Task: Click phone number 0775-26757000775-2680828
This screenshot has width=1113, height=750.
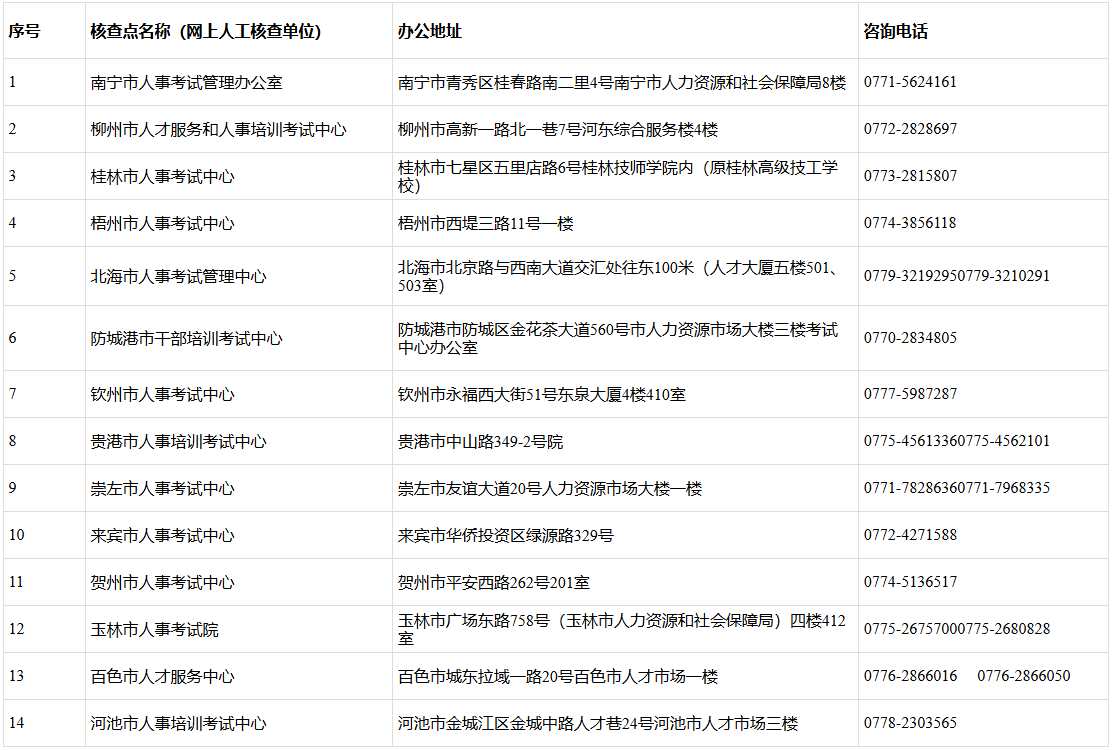Action: [x=957, y=629]
